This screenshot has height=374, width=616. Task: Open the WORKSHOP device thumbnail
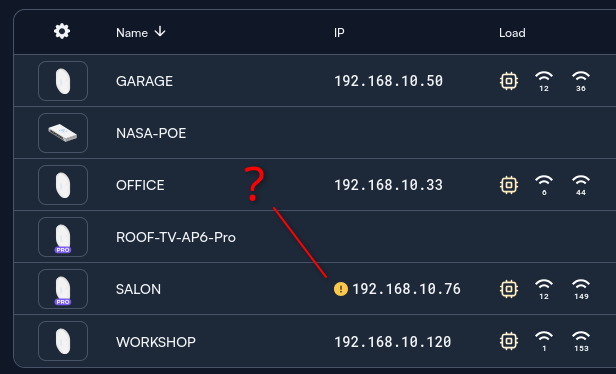point(63,341)
